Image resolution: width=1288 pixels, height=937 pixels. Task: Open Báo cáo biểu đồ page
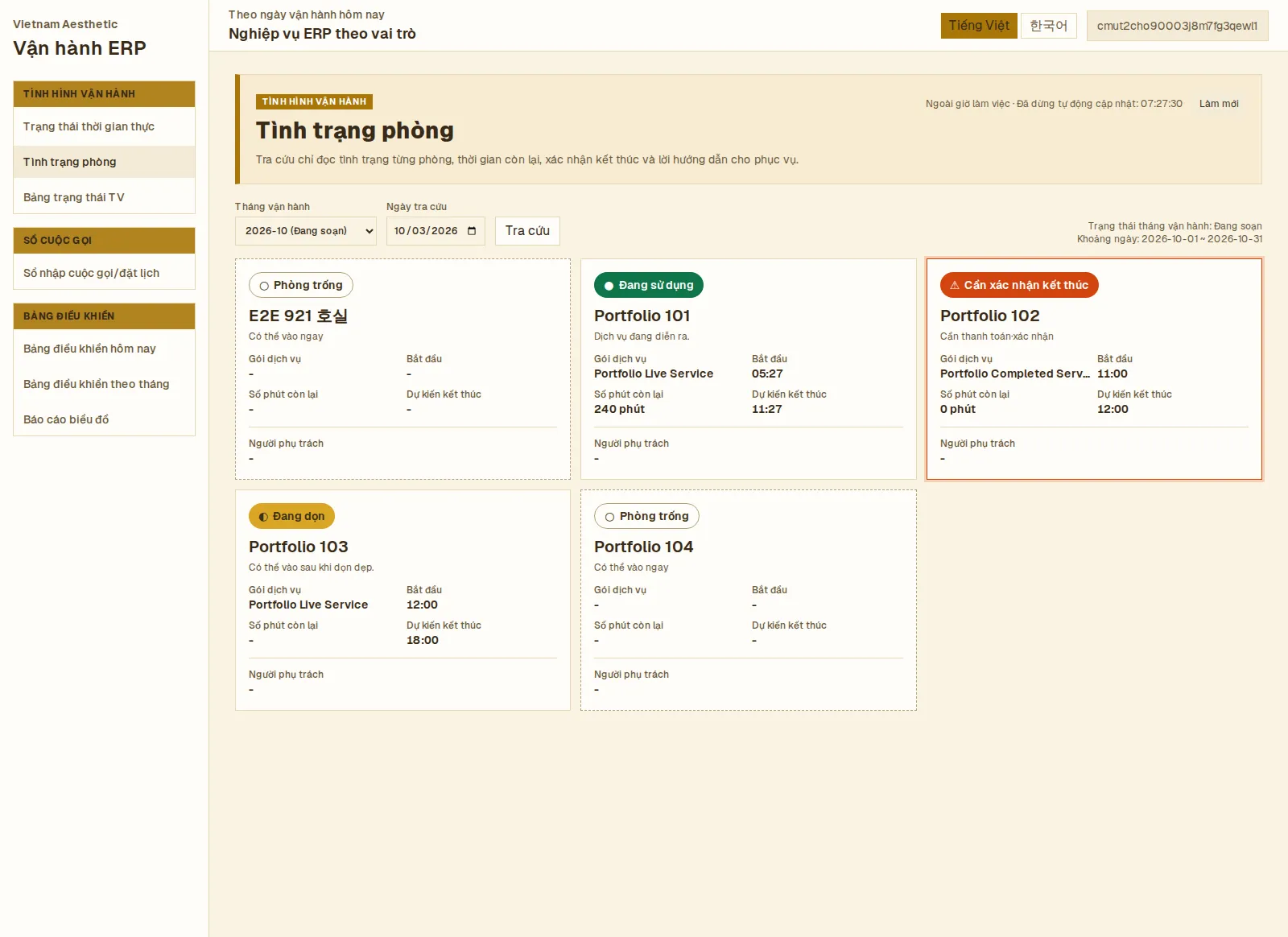(x=104, y=420)
